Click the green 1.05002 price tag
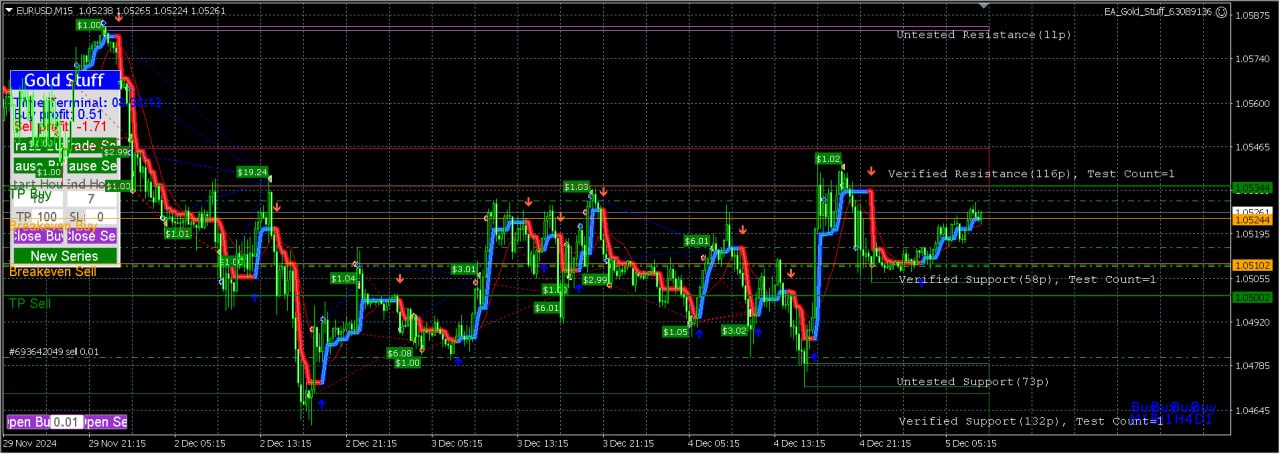The width and height of the screenshot is (1280, 454). tap(1252, 297)
